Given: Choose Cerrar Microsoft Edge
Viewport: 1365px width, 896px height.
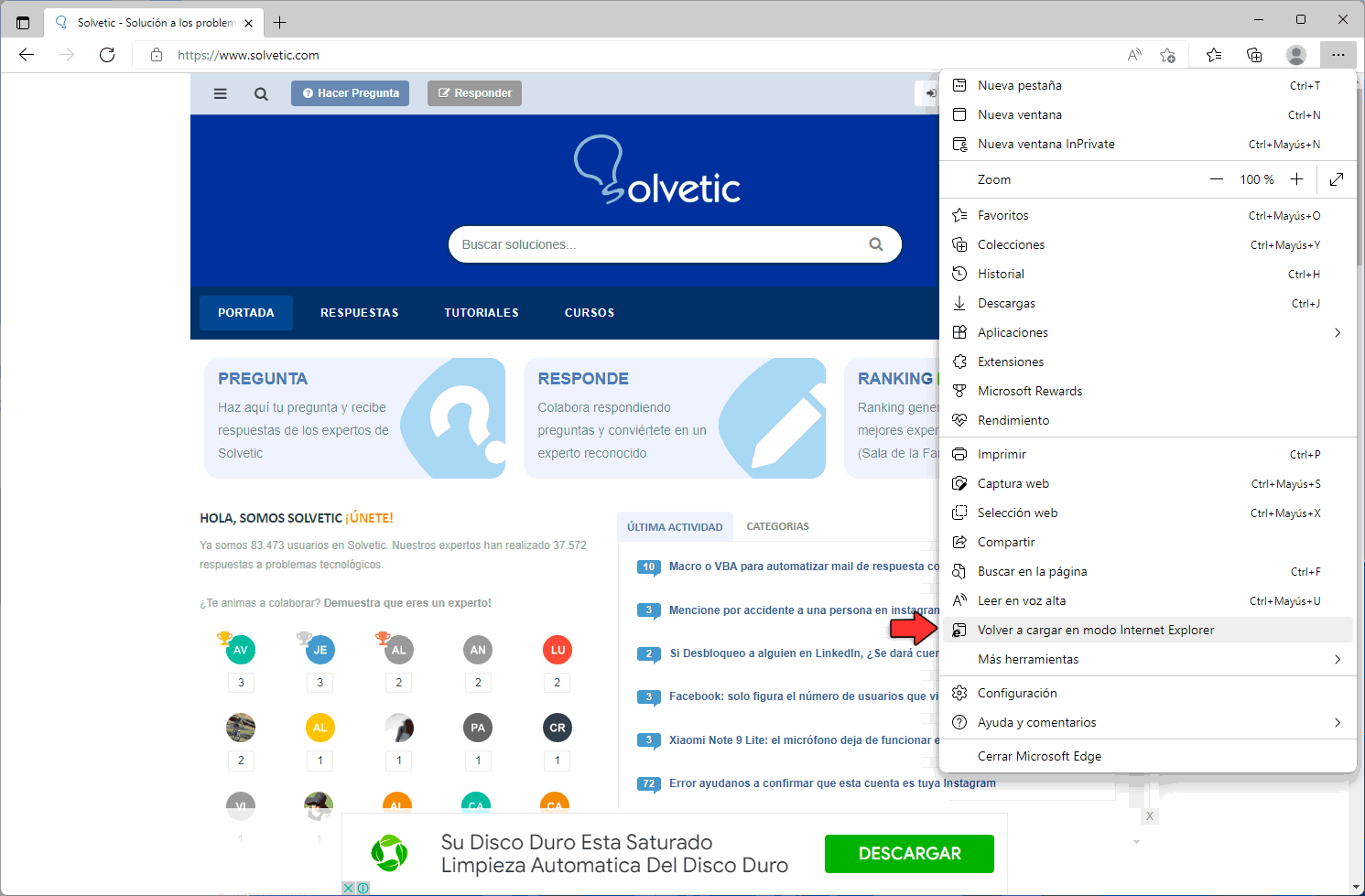Looking at the screenshot, I should [1147, 756].
